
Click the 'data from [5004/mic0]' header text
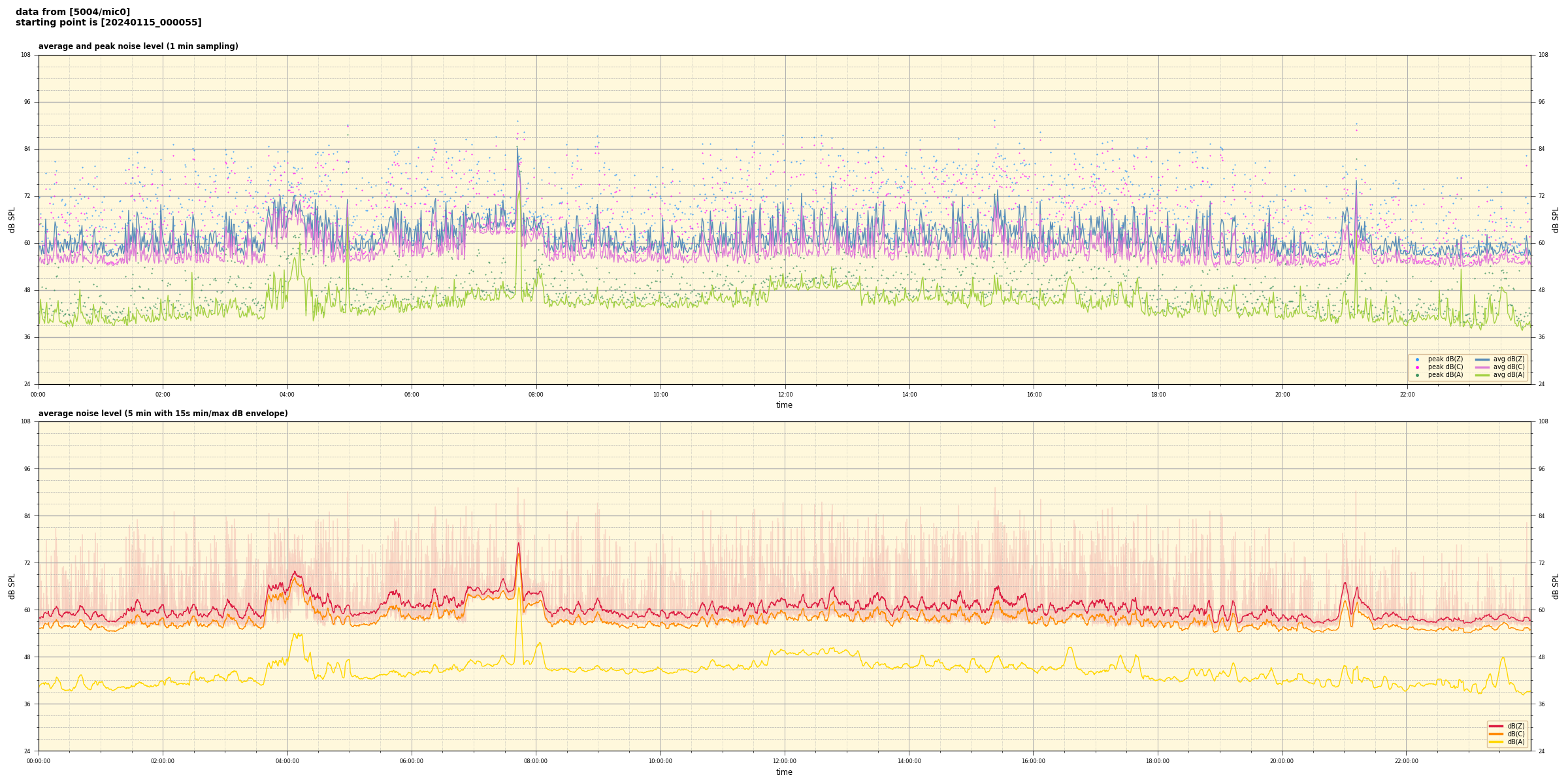[x=73, y=12]
